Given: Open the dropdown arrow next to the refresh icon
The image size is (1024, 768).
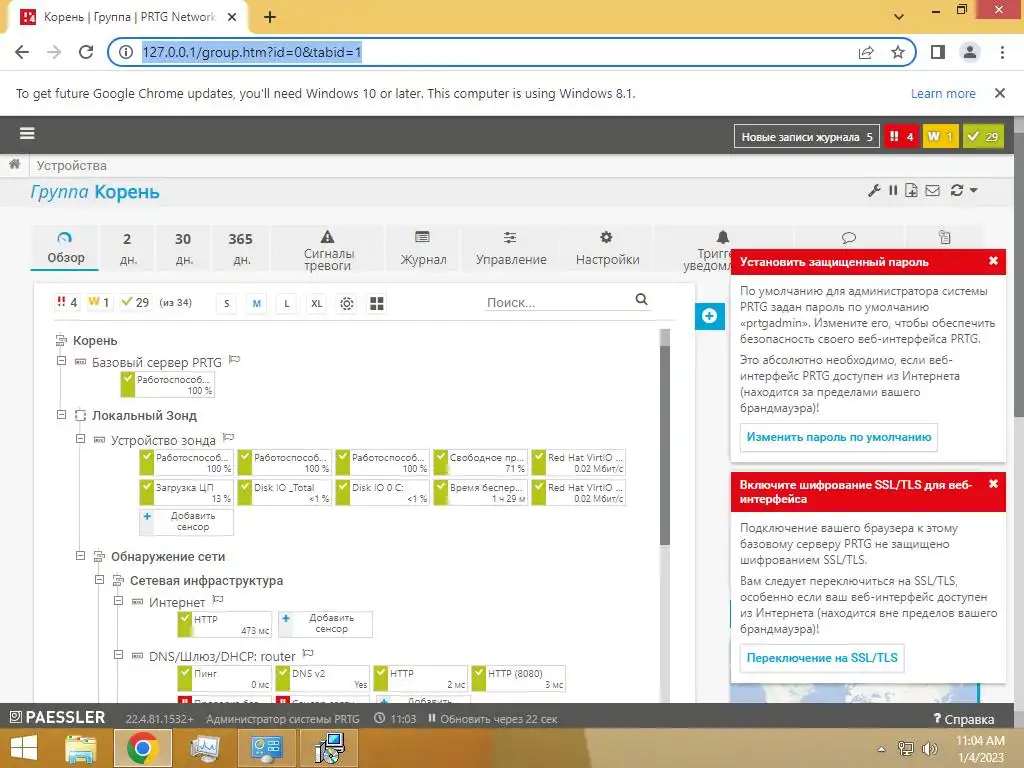Looking at the screenshot, I should 974,191.
